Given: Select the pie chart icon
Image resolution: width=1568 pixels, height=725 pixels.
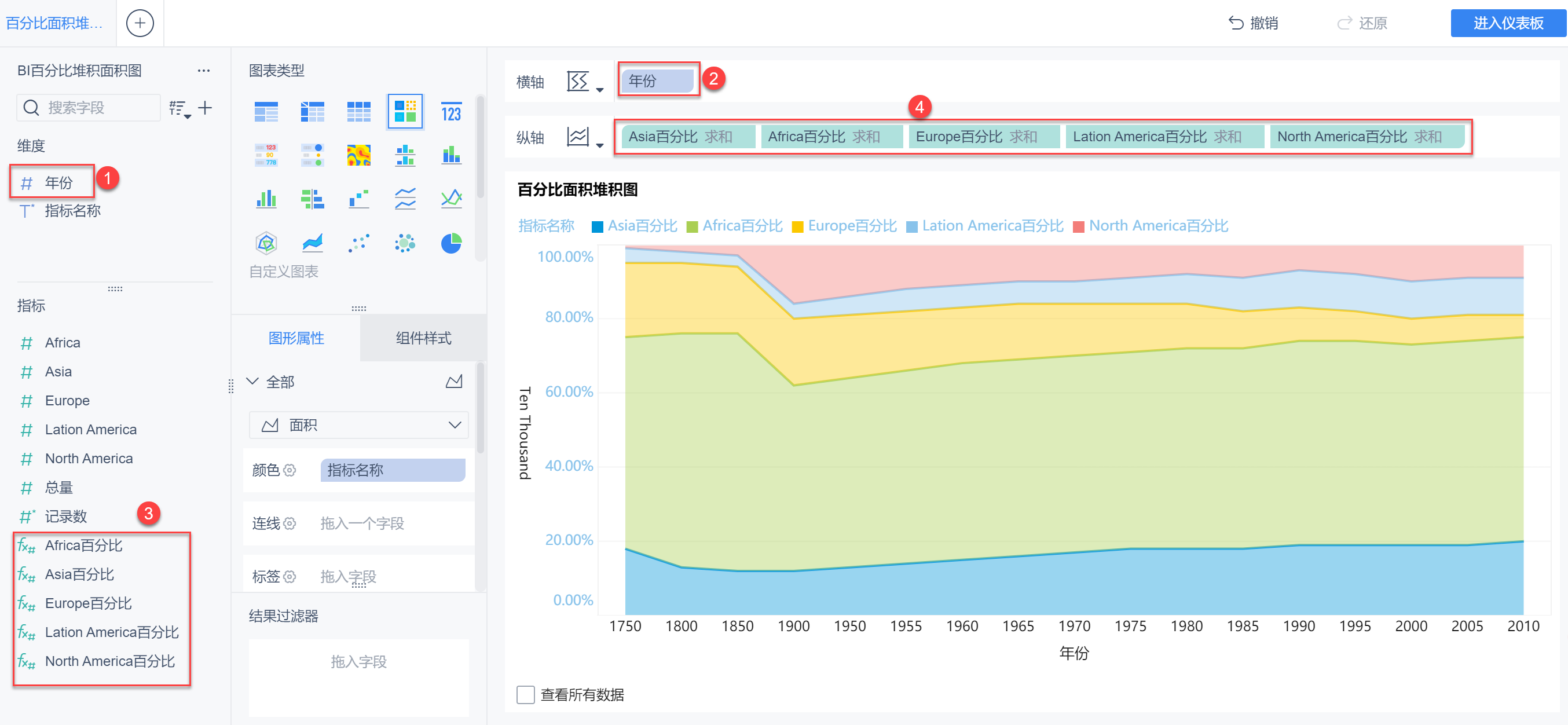Looking at the screenshot, I should pos(451,243).
